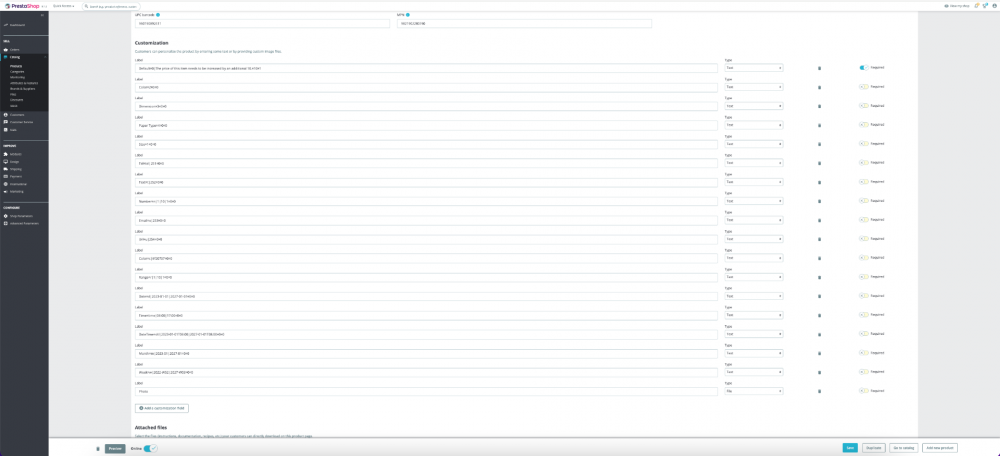This screenshot has width=1000, height=456.
Task: Select Attributes & Features submenu item
Action: pos(24,83)
